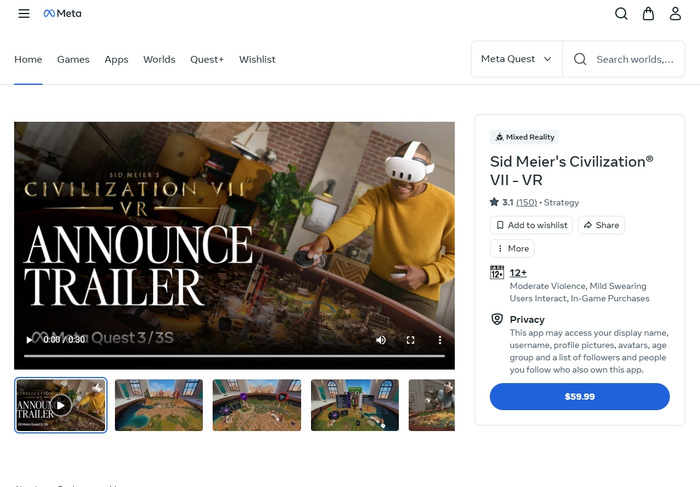Select the second gameplay screenshot thumbnail

tap(257, 405)
